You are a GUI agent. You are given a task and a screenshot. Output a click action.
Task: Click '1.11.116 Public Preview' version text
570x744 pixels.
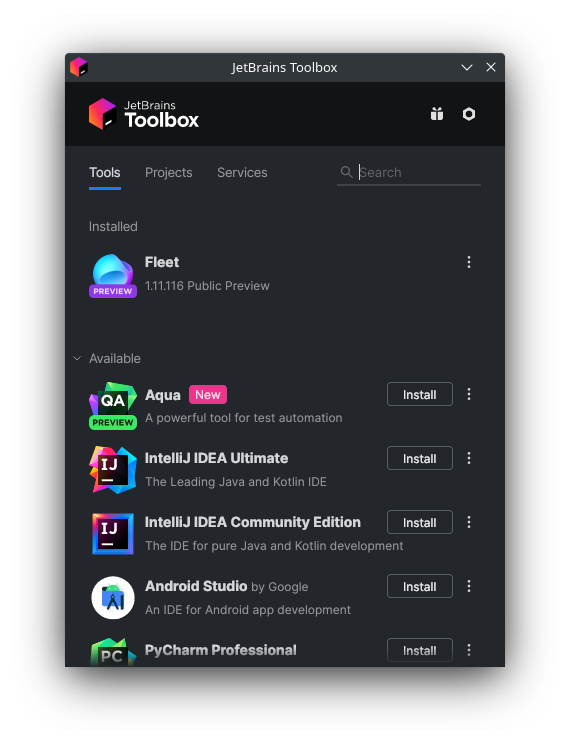207,286
